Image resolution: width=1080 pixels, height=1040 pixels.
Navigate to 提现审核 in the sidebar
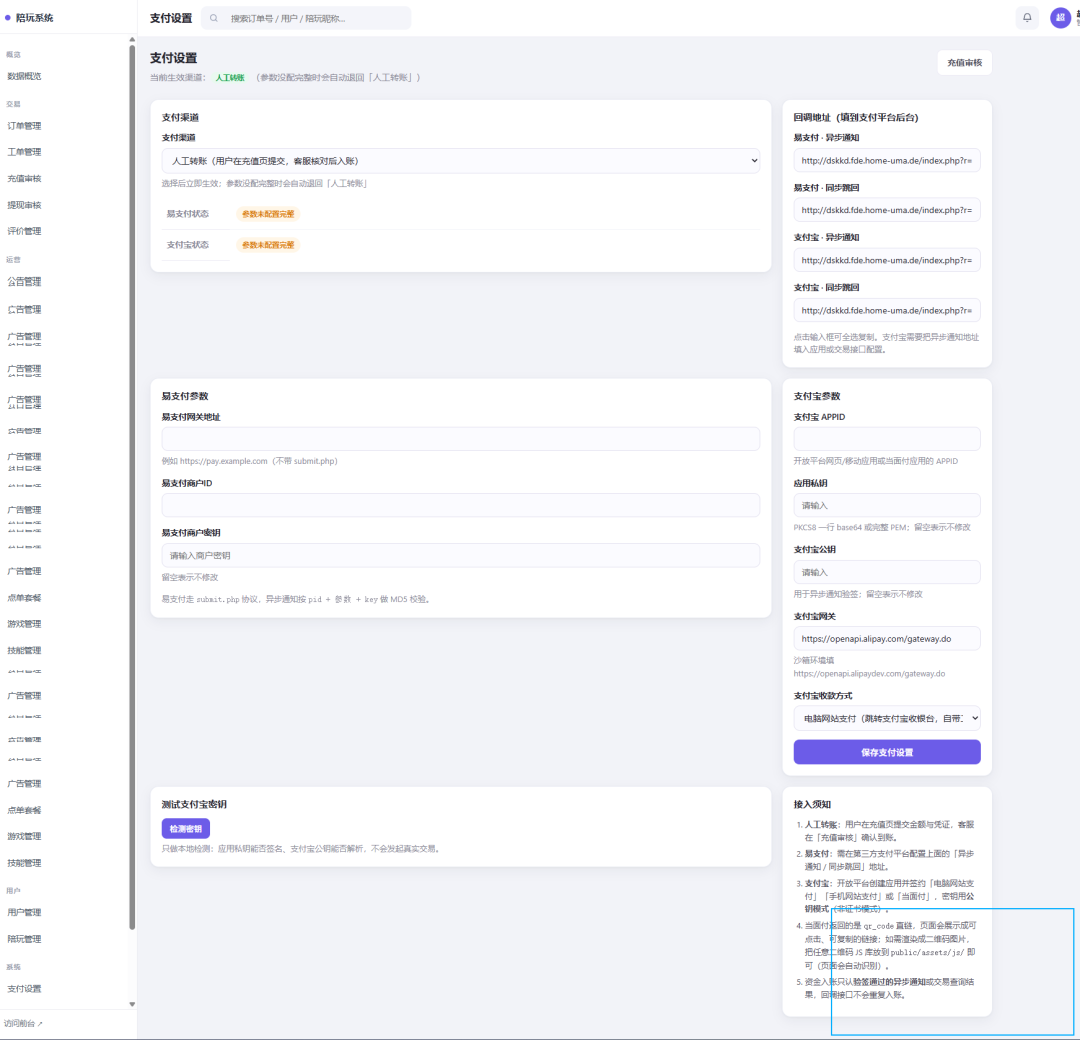25,205
